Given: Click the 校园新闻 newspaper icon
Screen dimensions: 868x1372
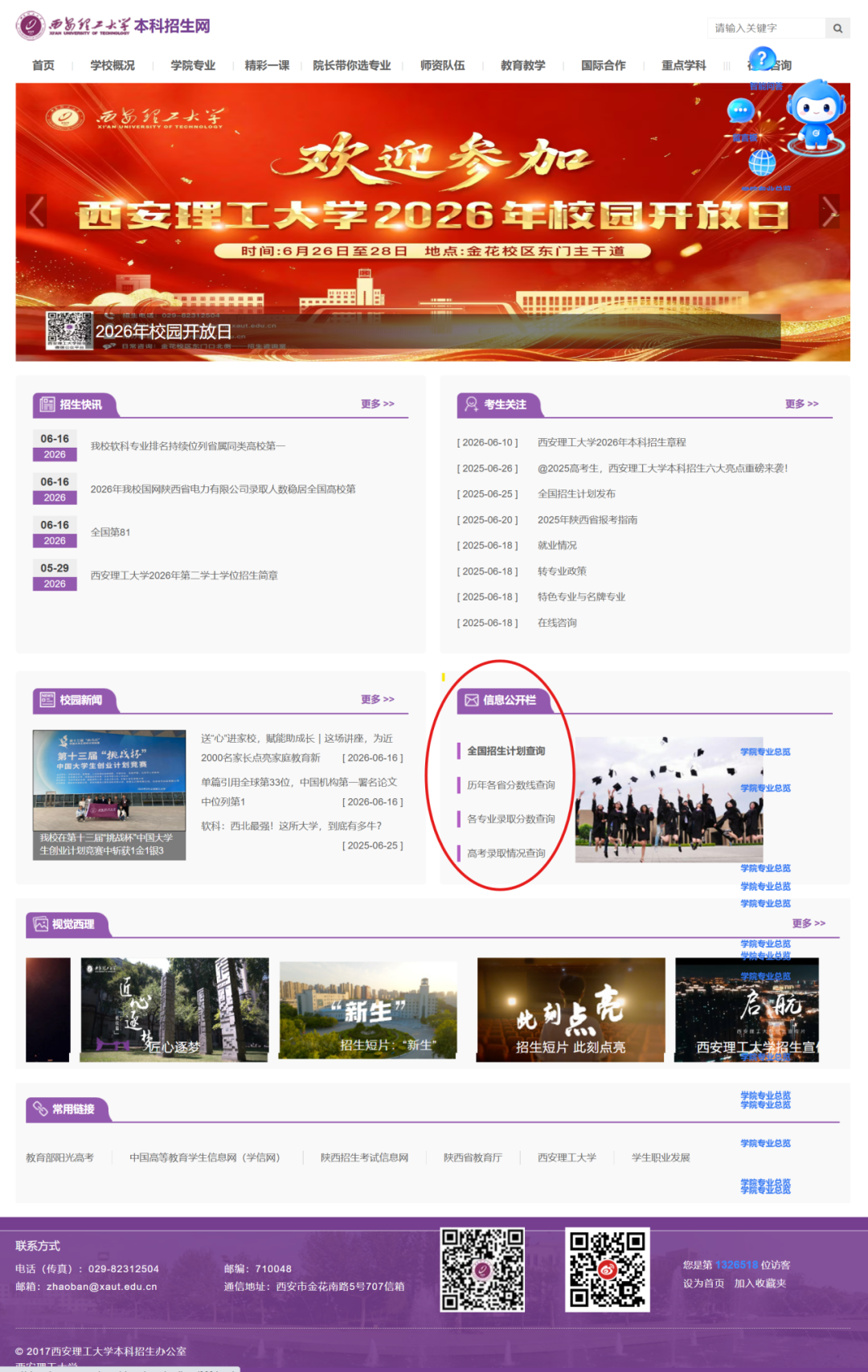Looking at the screenshot, I should [47, 700].
